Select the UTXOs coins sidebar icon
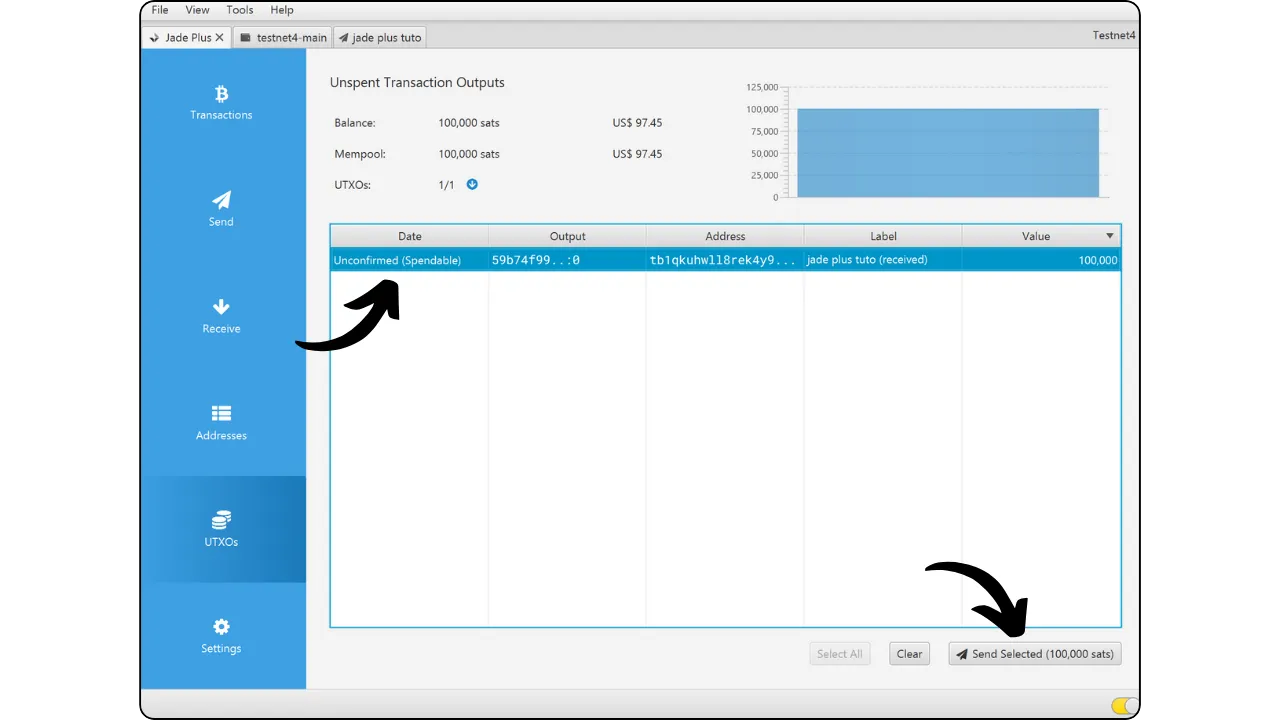The height and width of the screenshot is (720, 1280). click(x=221, y=520)
